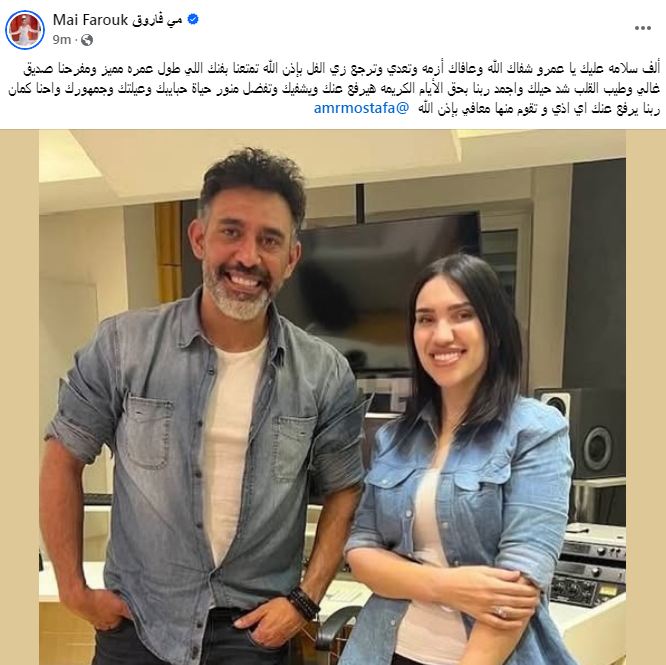666x665 pixels.
Task: Click the last line of the post text
Action: click(x=487, y=109)
